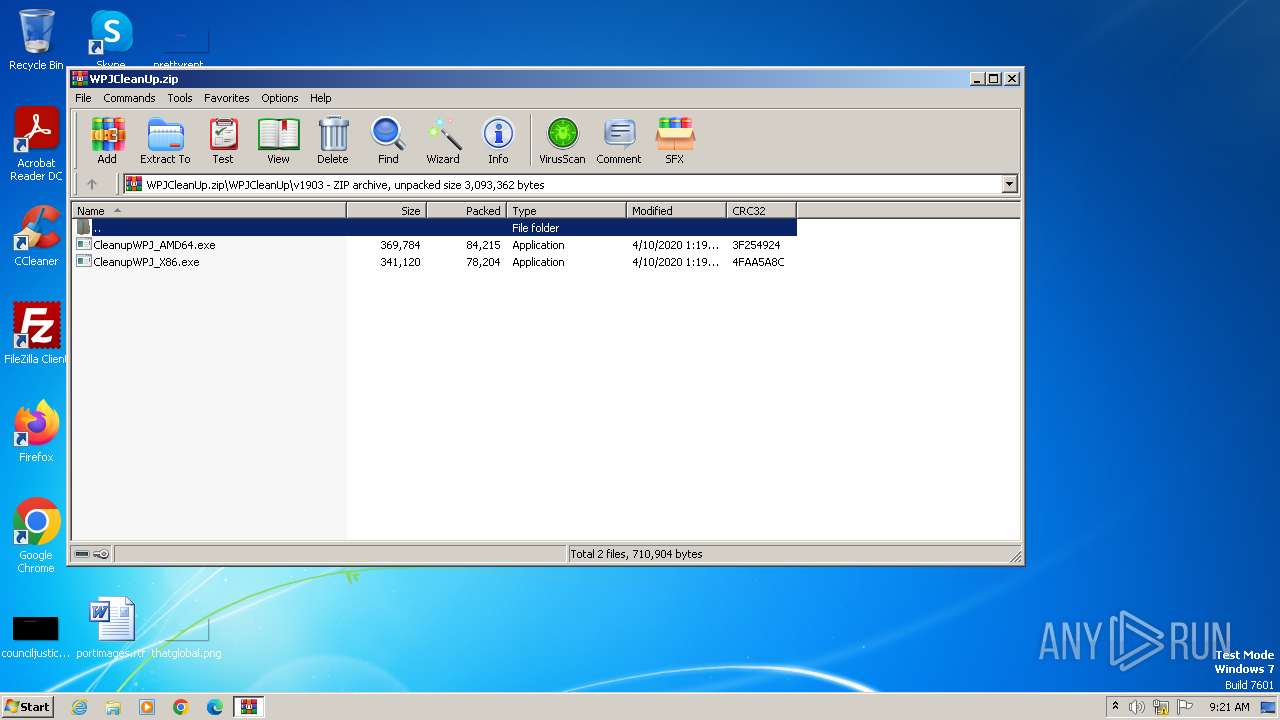
Task: Select the parent folder ".." row
Action: [434, 228]
